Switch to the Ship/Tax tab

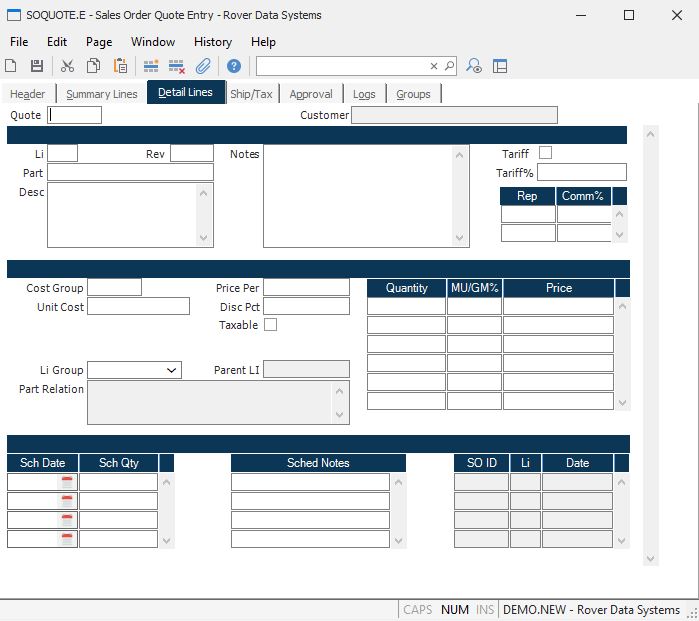[x=251, y=94]
